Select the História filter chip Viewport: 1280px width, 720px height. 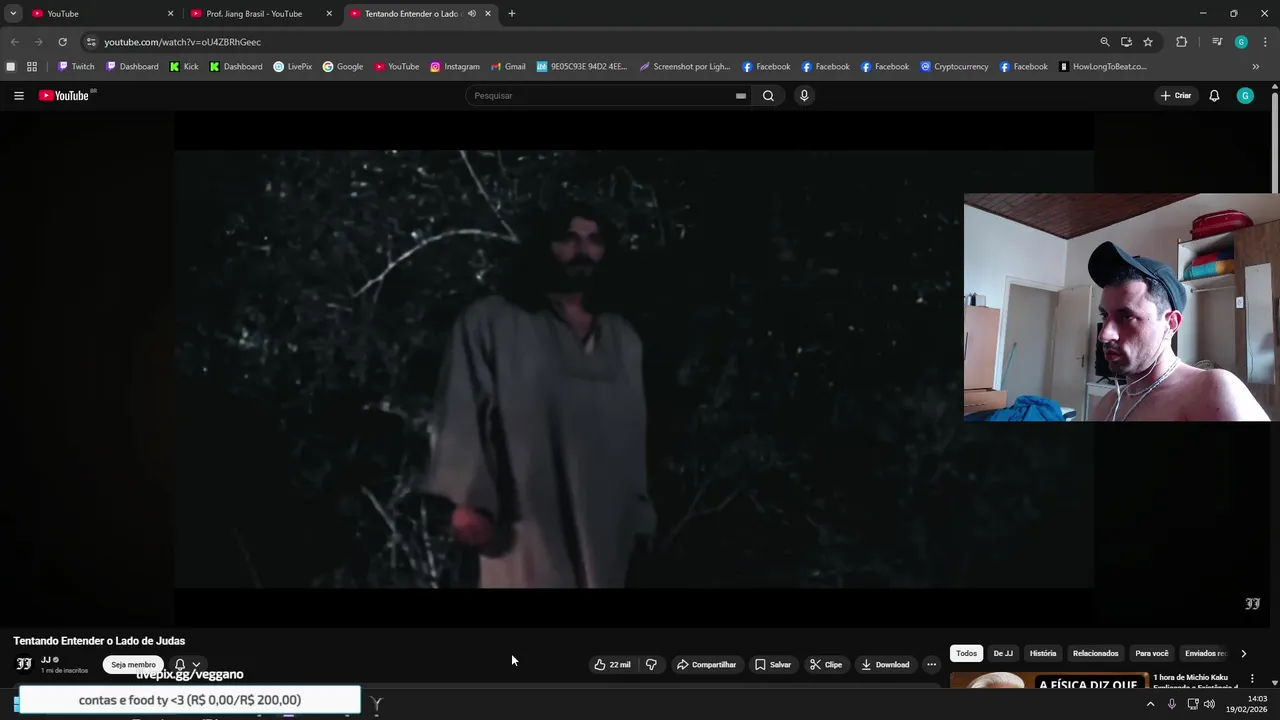[x=1043, y=654]
